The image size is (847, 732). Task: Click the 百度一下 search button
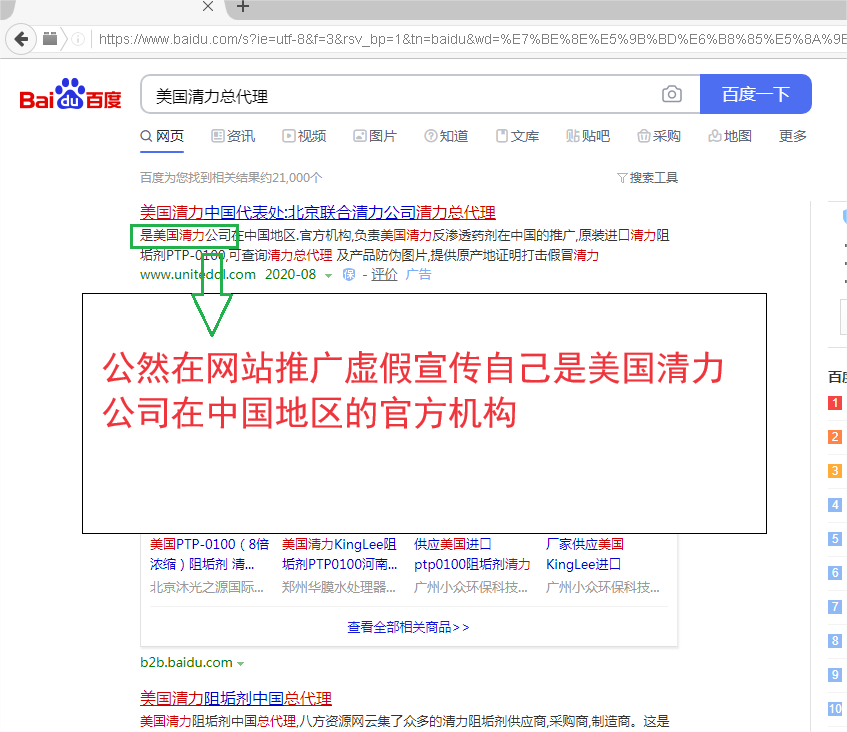pyautogui.click(x=756, y=95)
